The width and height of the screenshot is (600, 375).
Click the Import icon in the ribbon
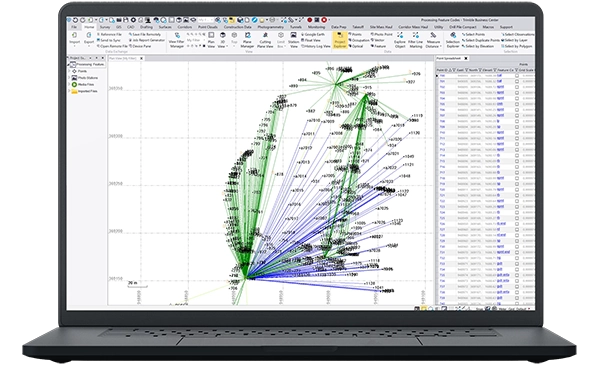(75, 36)
